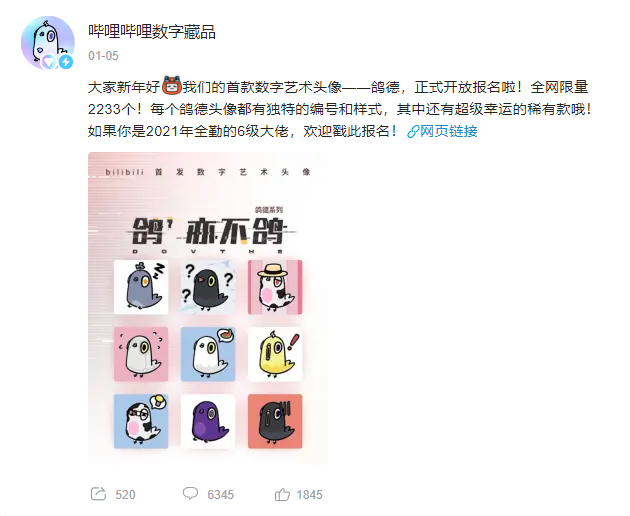Click the post date 01-05

point(103,55)
